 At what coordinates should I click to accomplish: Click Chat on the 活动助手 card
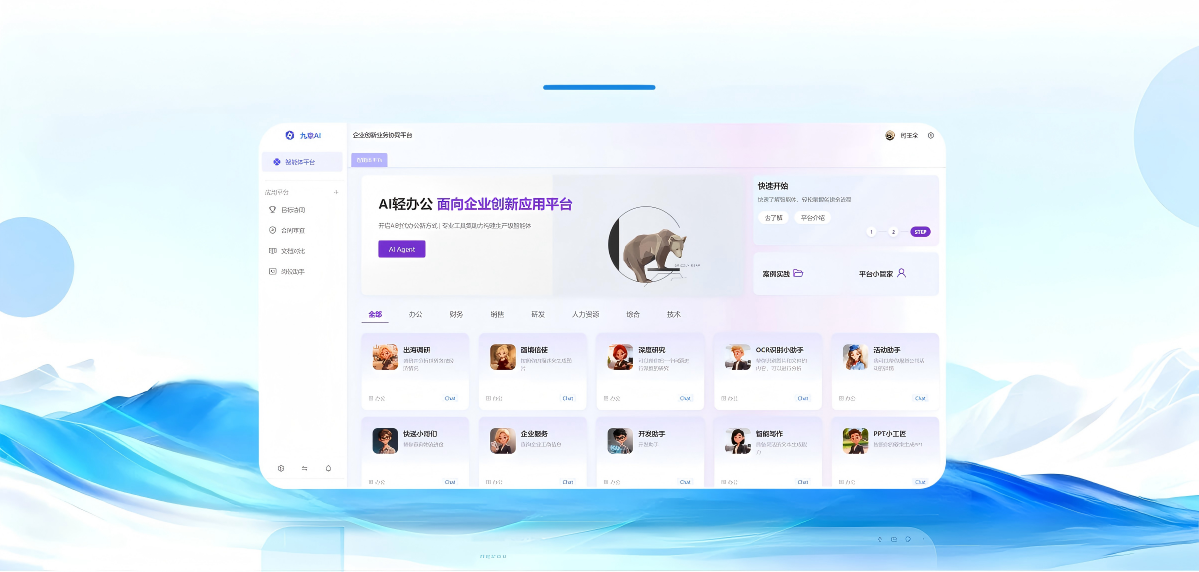[x=920, y=398]
